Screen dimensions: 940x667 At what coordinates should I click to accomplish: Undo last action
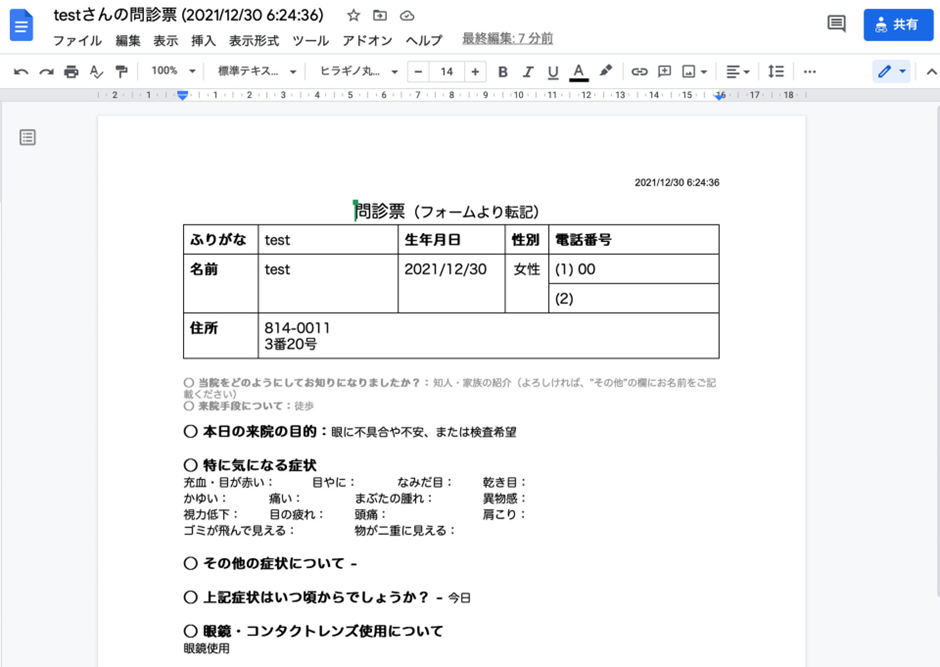pyautogui.click(x=21, y=72)
